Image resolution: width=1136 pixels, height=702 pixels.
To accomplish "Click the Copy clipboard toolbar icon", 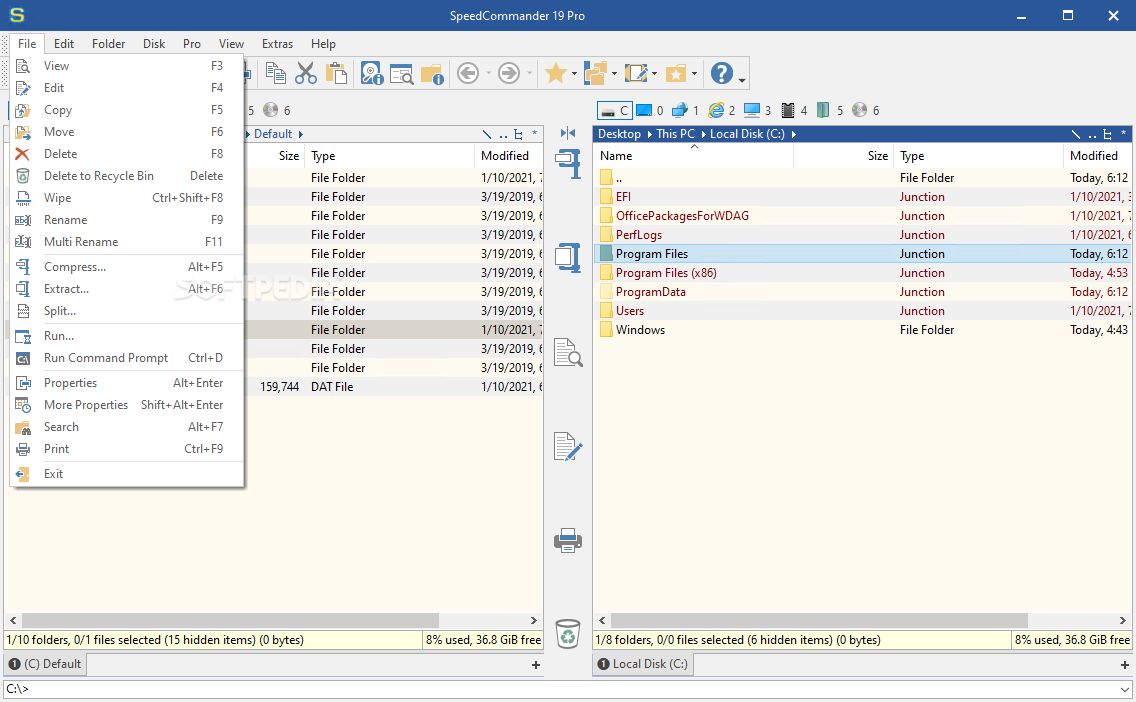I will [275, 73].
